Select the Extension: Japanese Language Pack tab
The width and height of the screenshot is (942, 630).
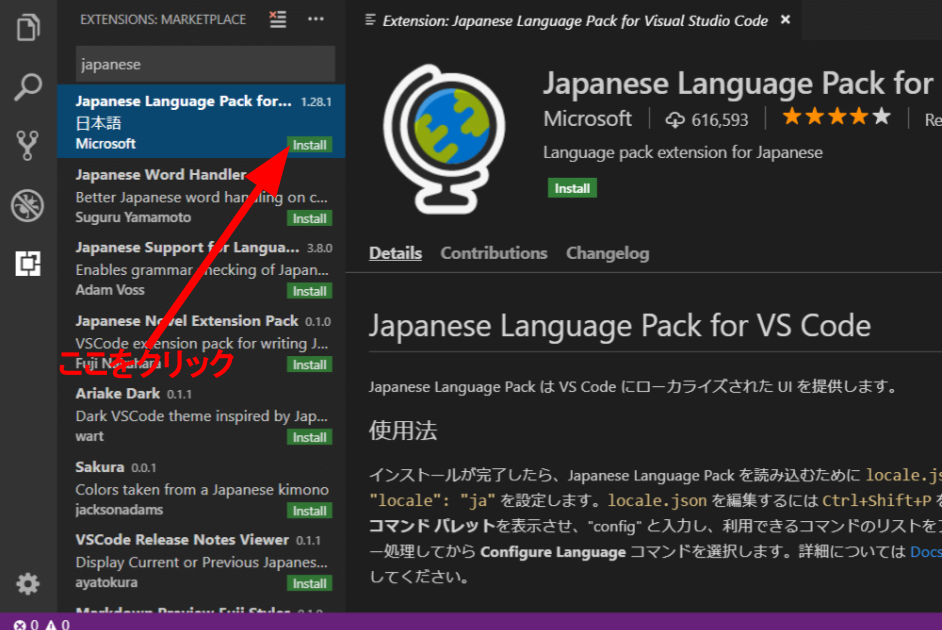pyautogui.click(x=575, y=20)
